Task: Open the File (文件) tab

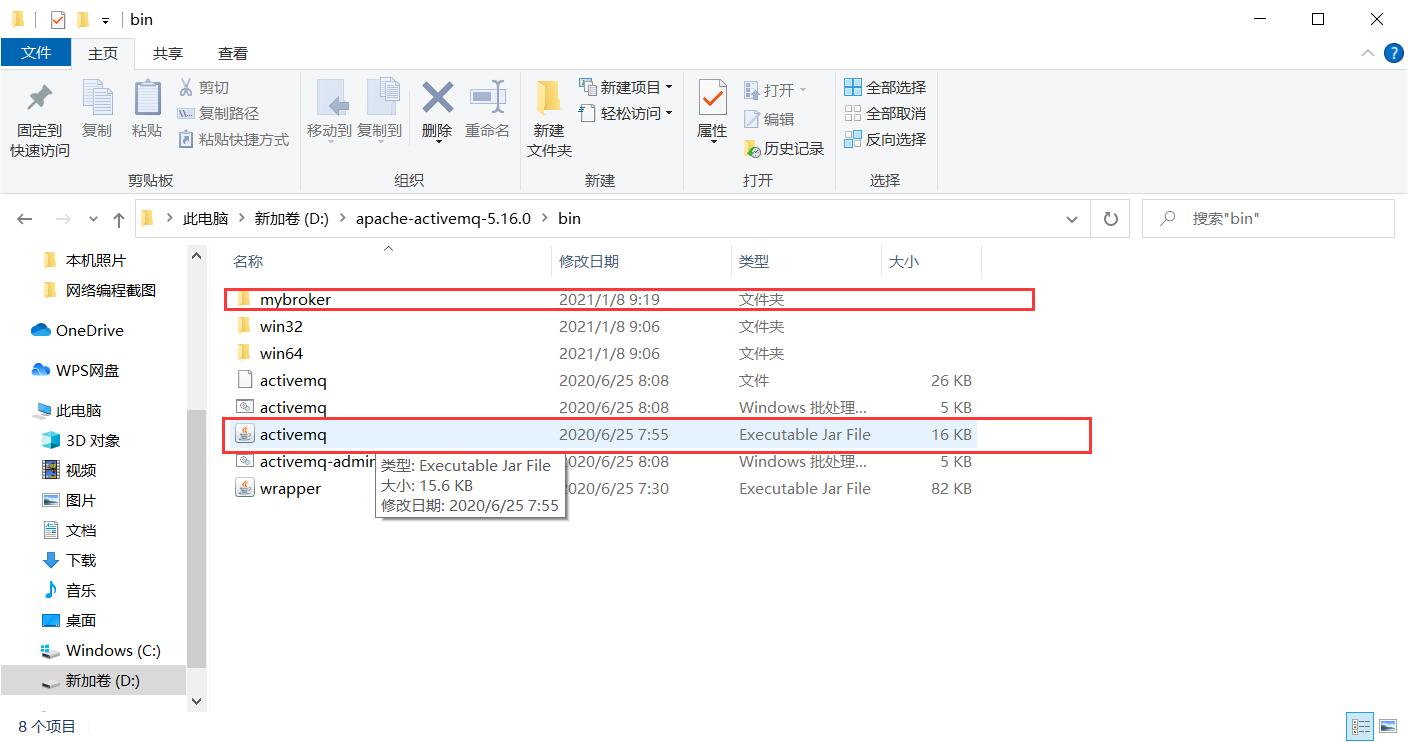Action: coord(36,53)
